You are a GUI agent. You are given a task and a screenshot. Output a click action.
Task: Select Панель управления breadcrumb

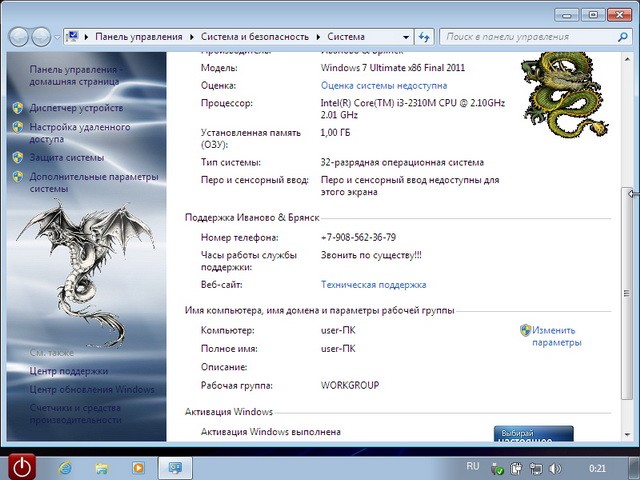pyautogui.click(x=139, y=37)
